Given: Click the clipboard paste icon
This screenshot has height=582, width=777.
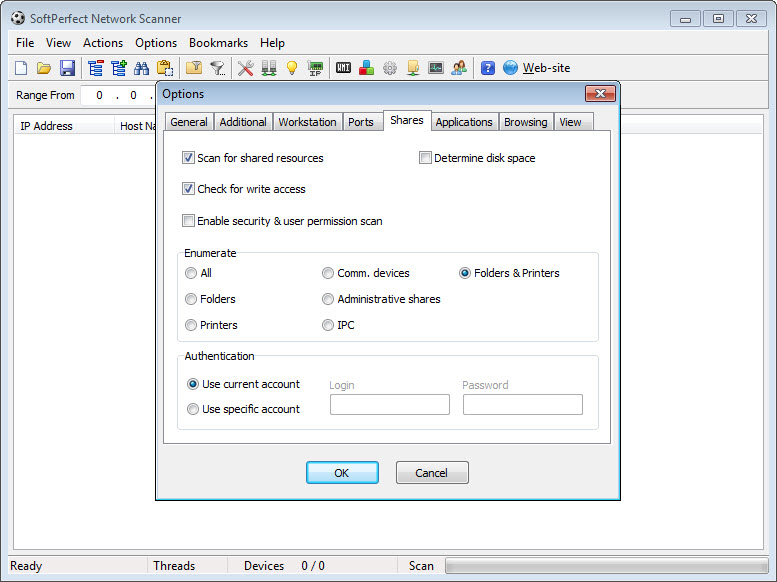Looking at the screenshot, I should tap(165, 68).
